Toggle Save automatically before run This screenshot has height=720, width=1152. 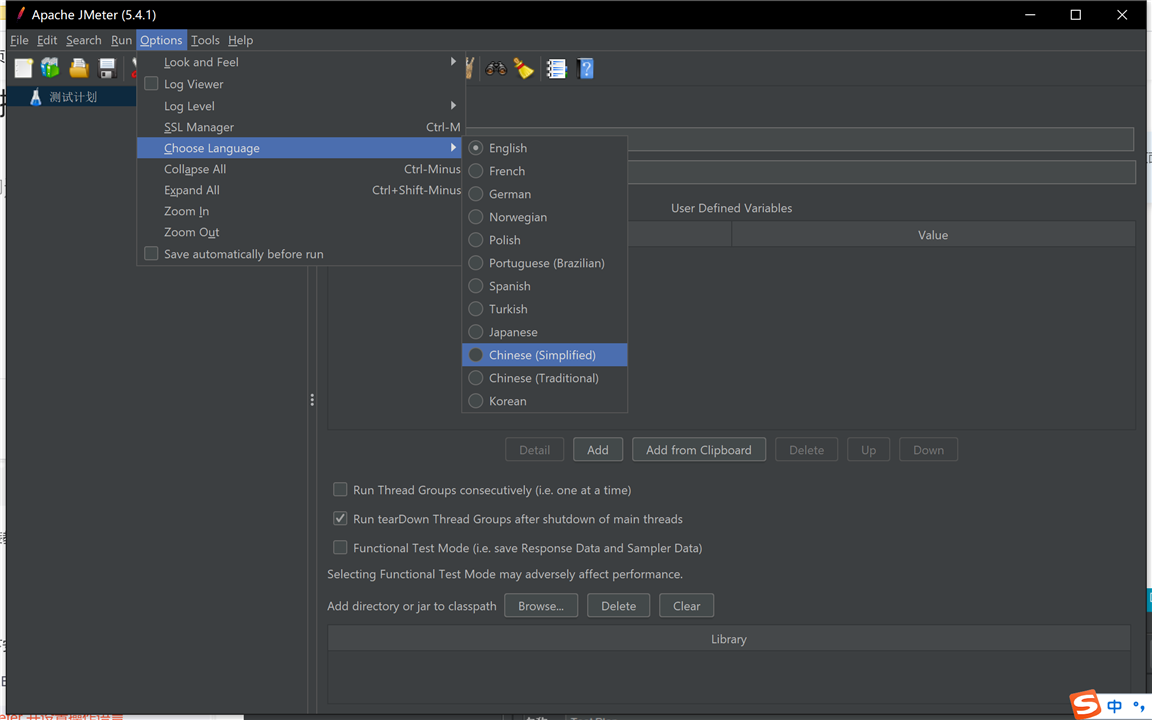point(152,254)
